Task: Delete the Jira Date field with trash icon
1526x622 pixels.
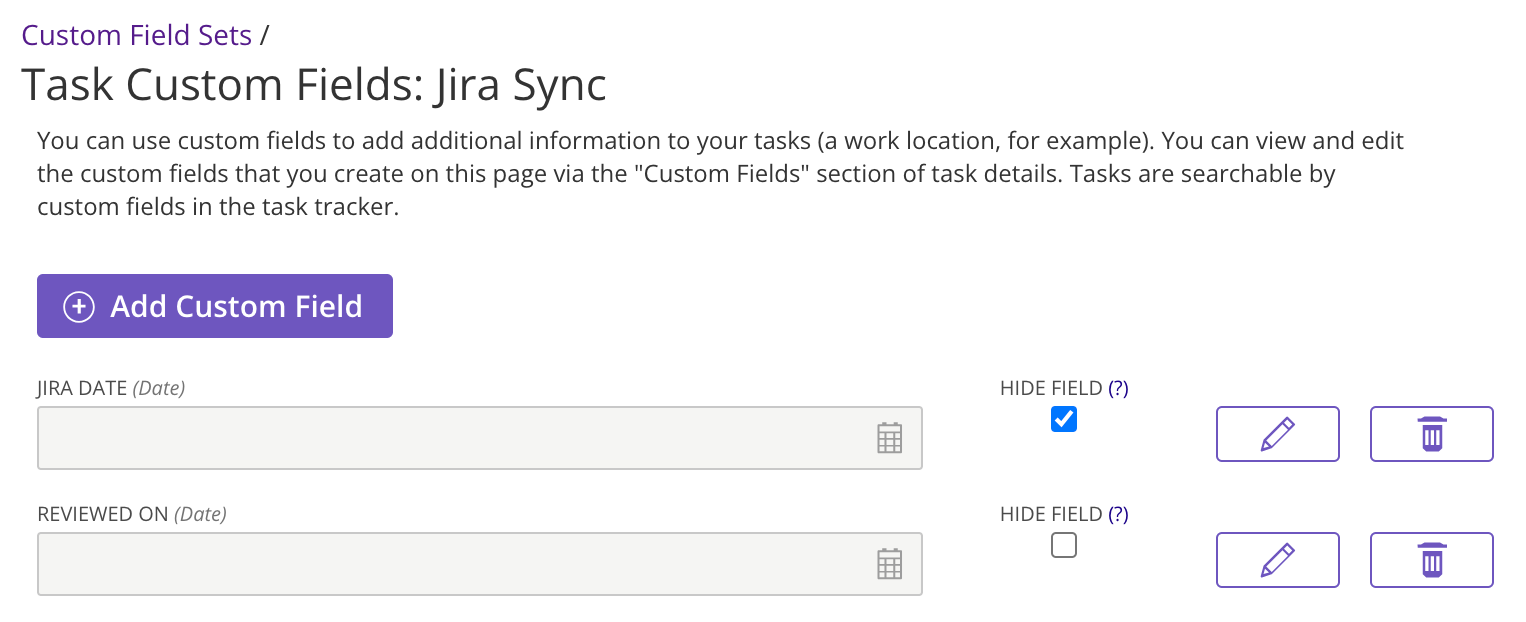Action: (1431, 434)
